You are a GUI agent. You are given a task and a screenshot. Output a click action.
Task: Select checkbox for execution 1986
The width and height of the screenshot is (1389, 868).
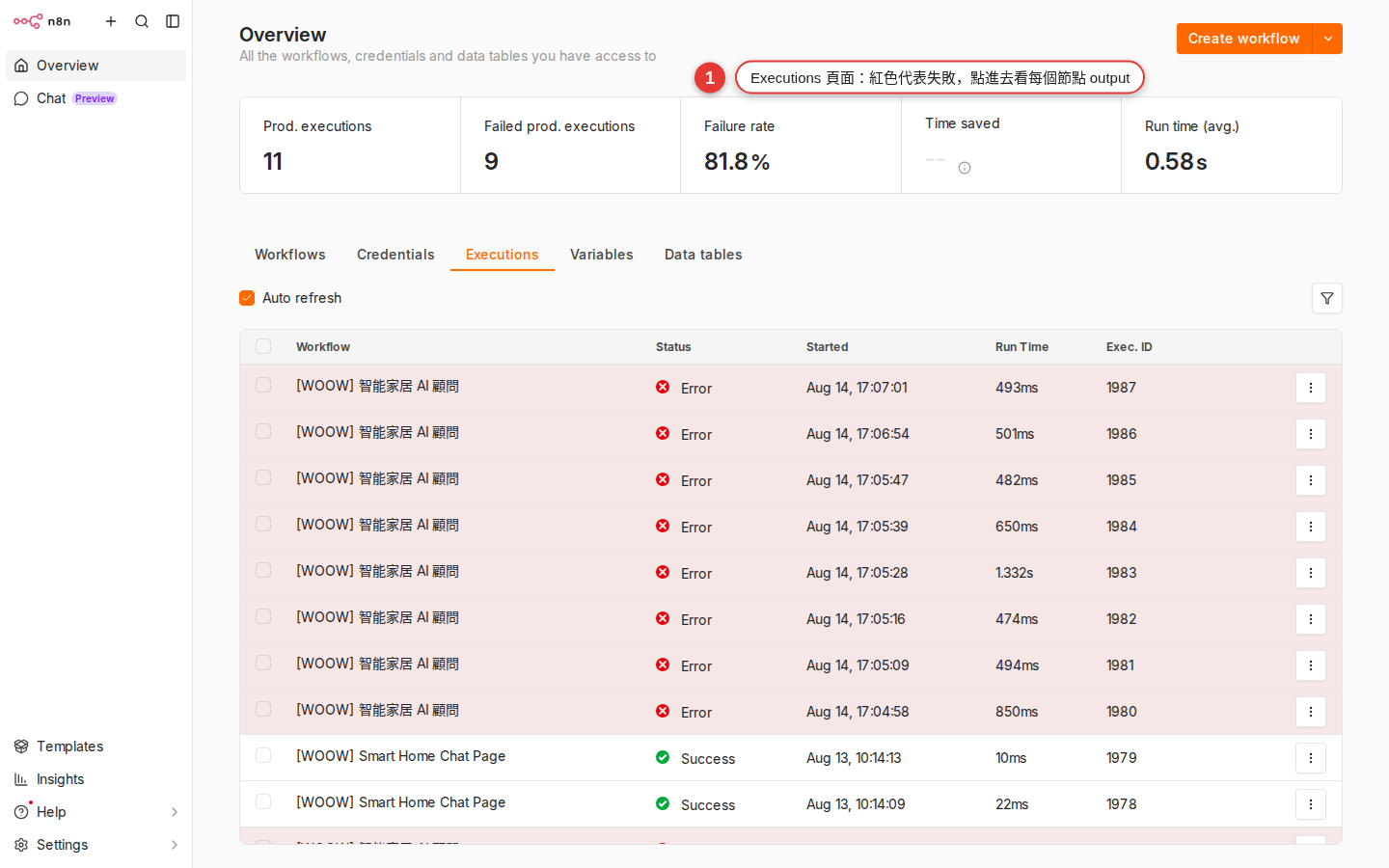click(x=263, y=431)
